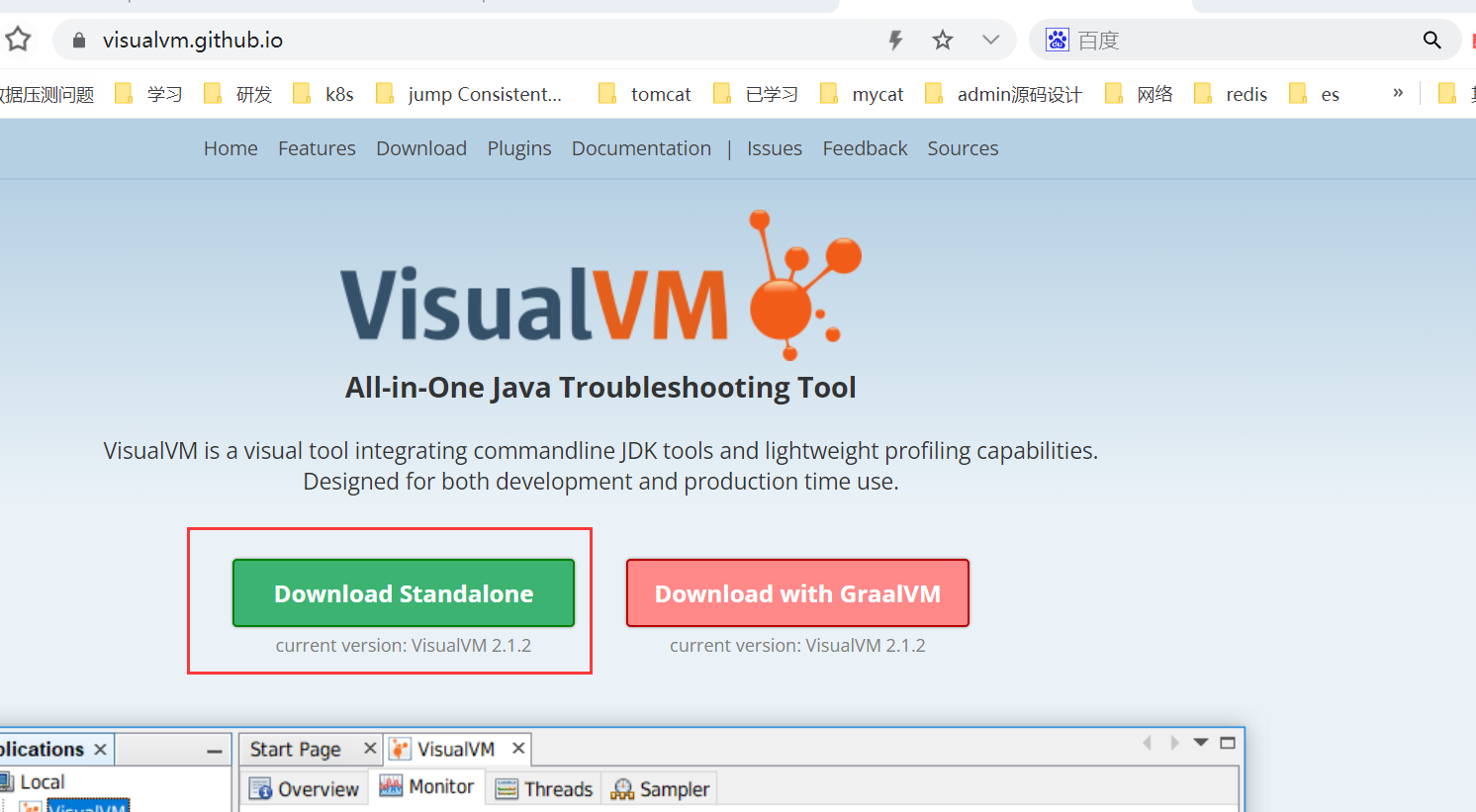Close the Applications panel tab
This screenshot has height=812, width=1476.
(100, 750)
